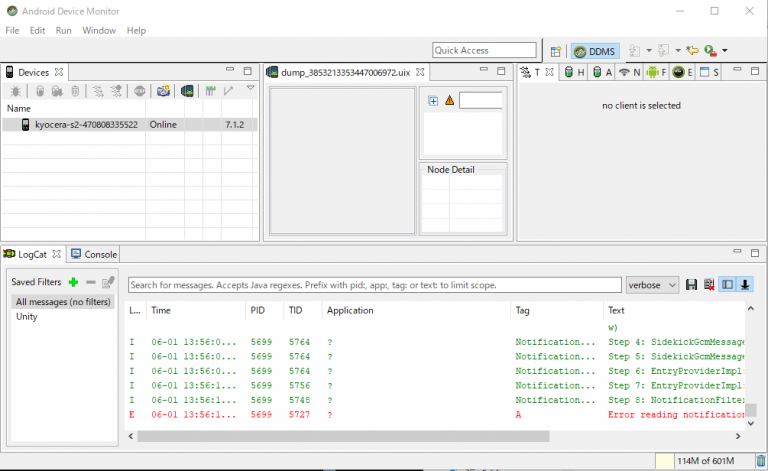Toggle display of the saved filters view

[x=727, y=285]
